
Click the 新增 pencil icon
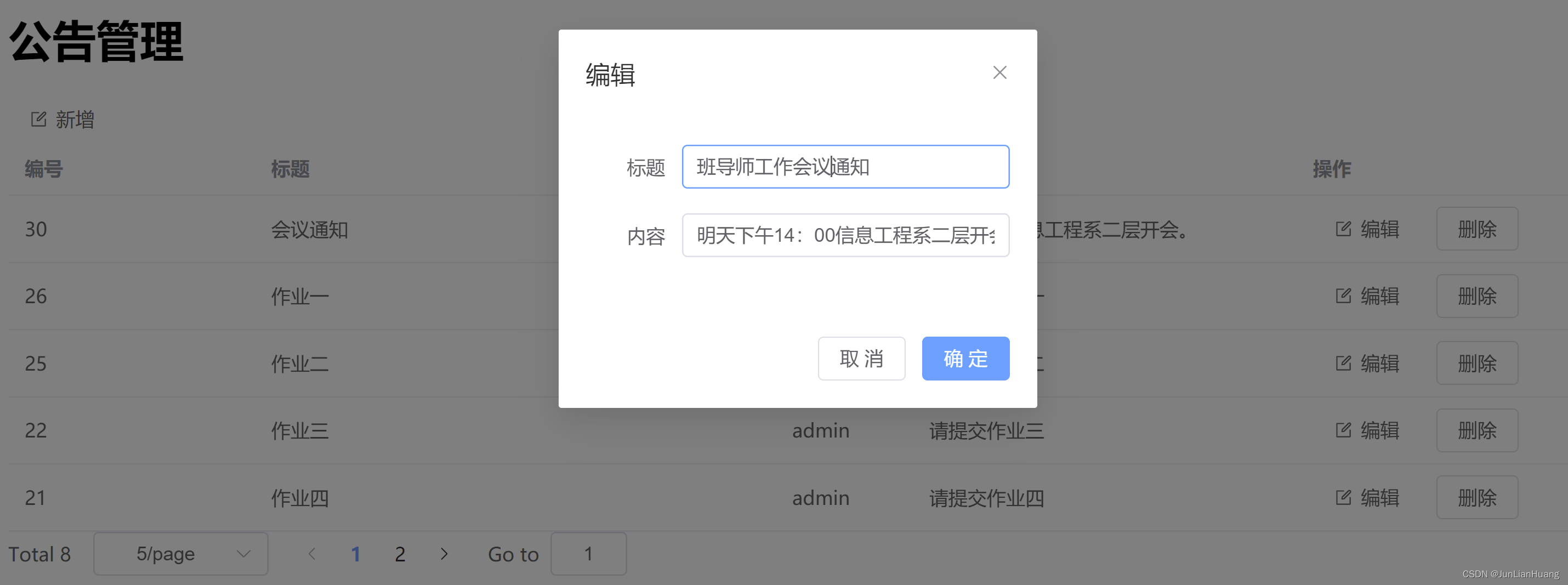(x=38, y=120)
